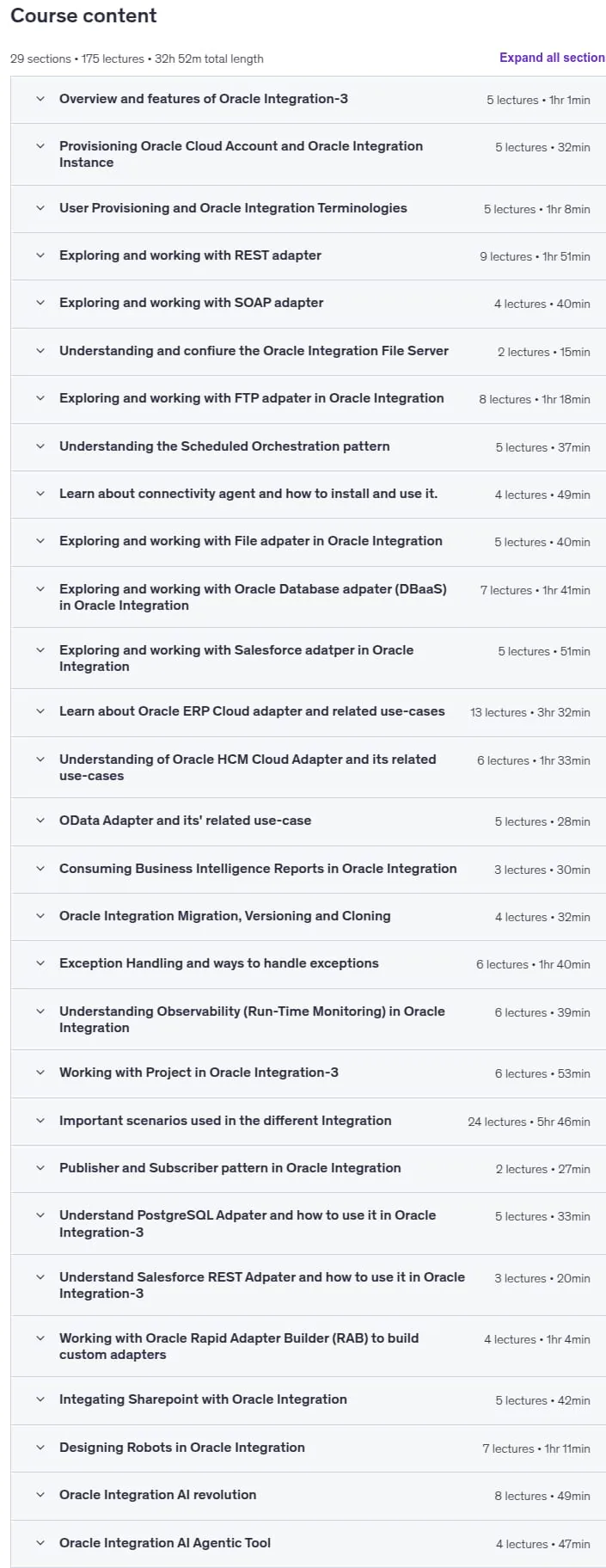Expand 'Overview and features of Oracle Integration-3' chevron

[x=40, y=99]
